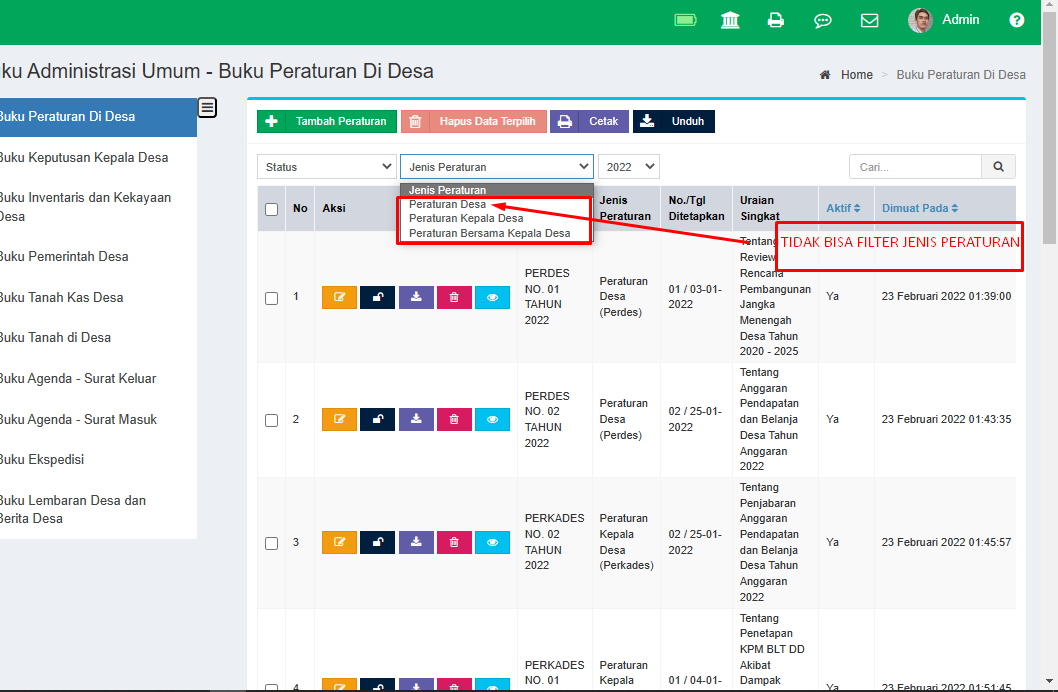Collapse the Jenis Peraturan dropdown

click(x=494, y=166)
